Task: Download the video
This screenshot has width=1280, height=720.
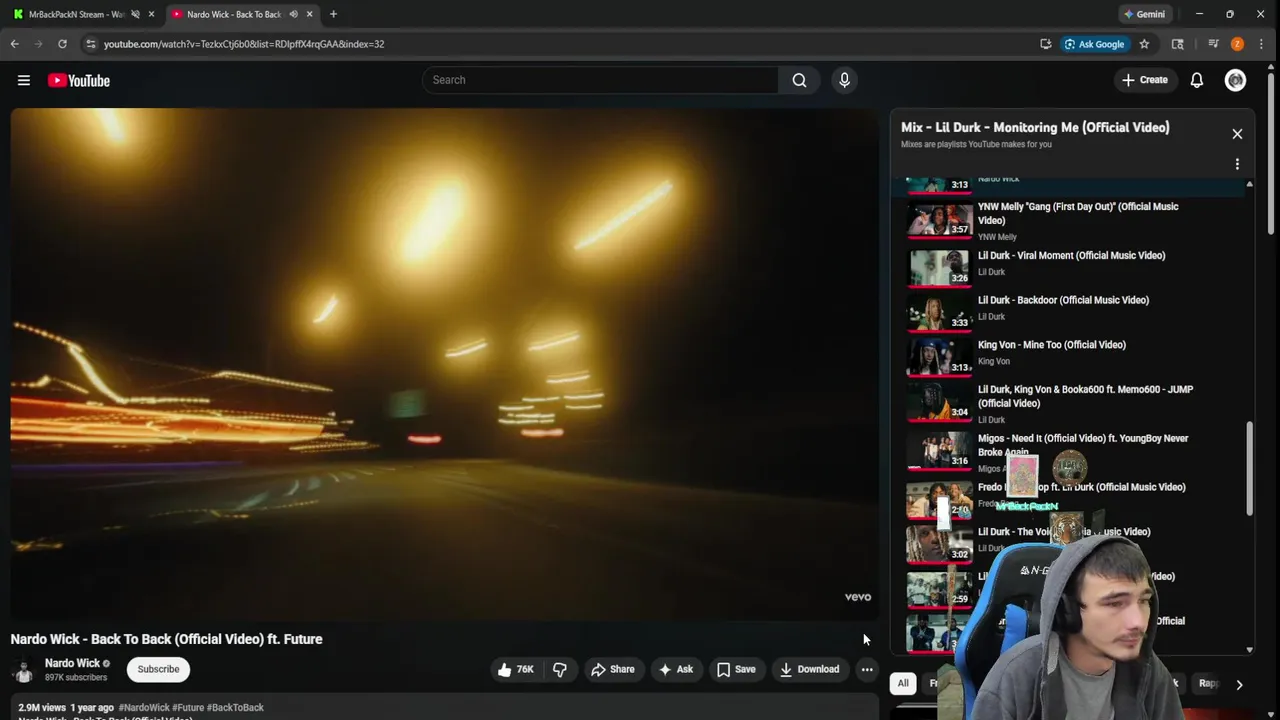Action: click(810, 669)
